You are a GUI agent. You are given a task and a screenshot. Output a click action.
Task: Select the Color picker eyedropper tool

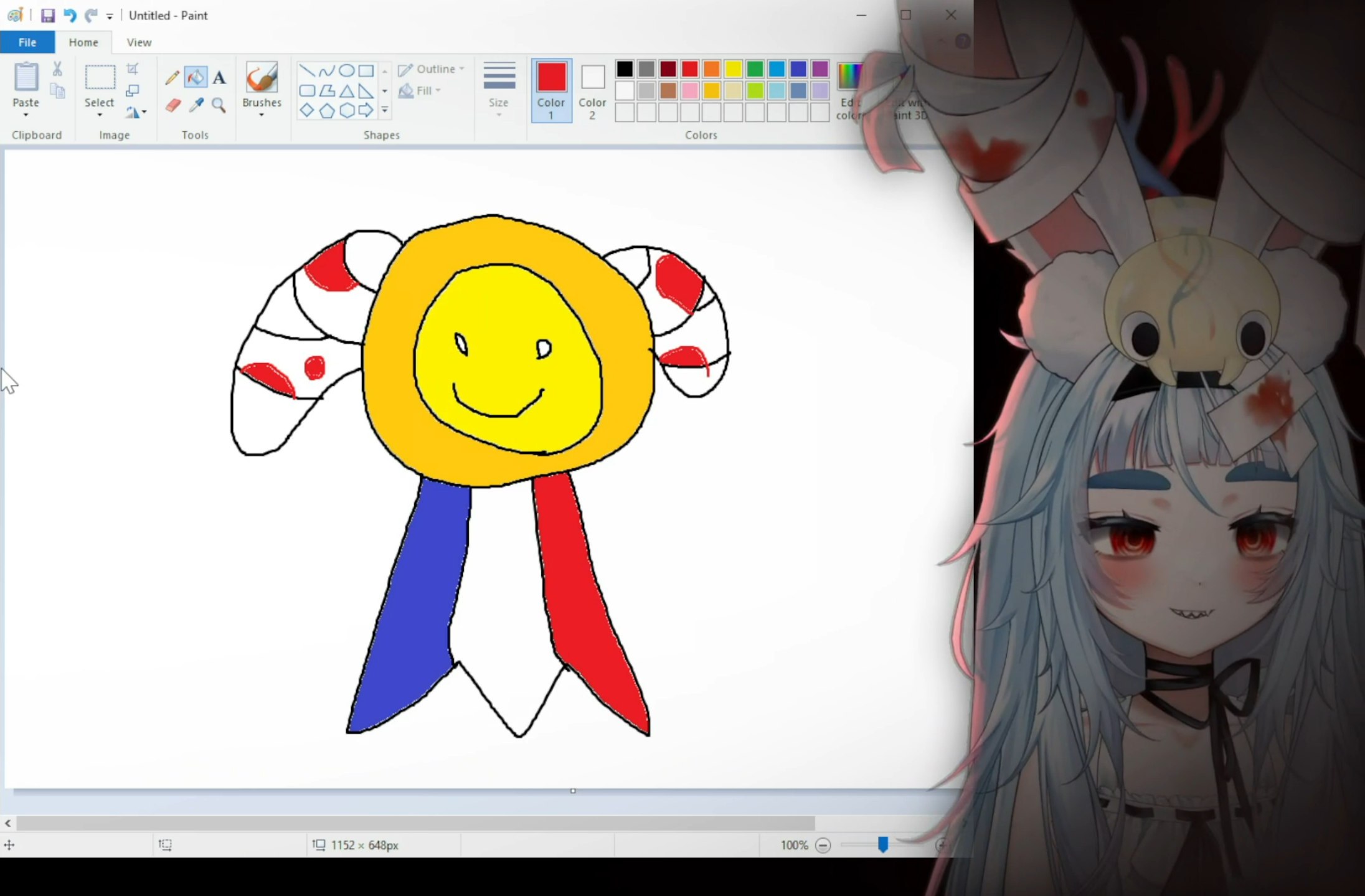(196, 105)
